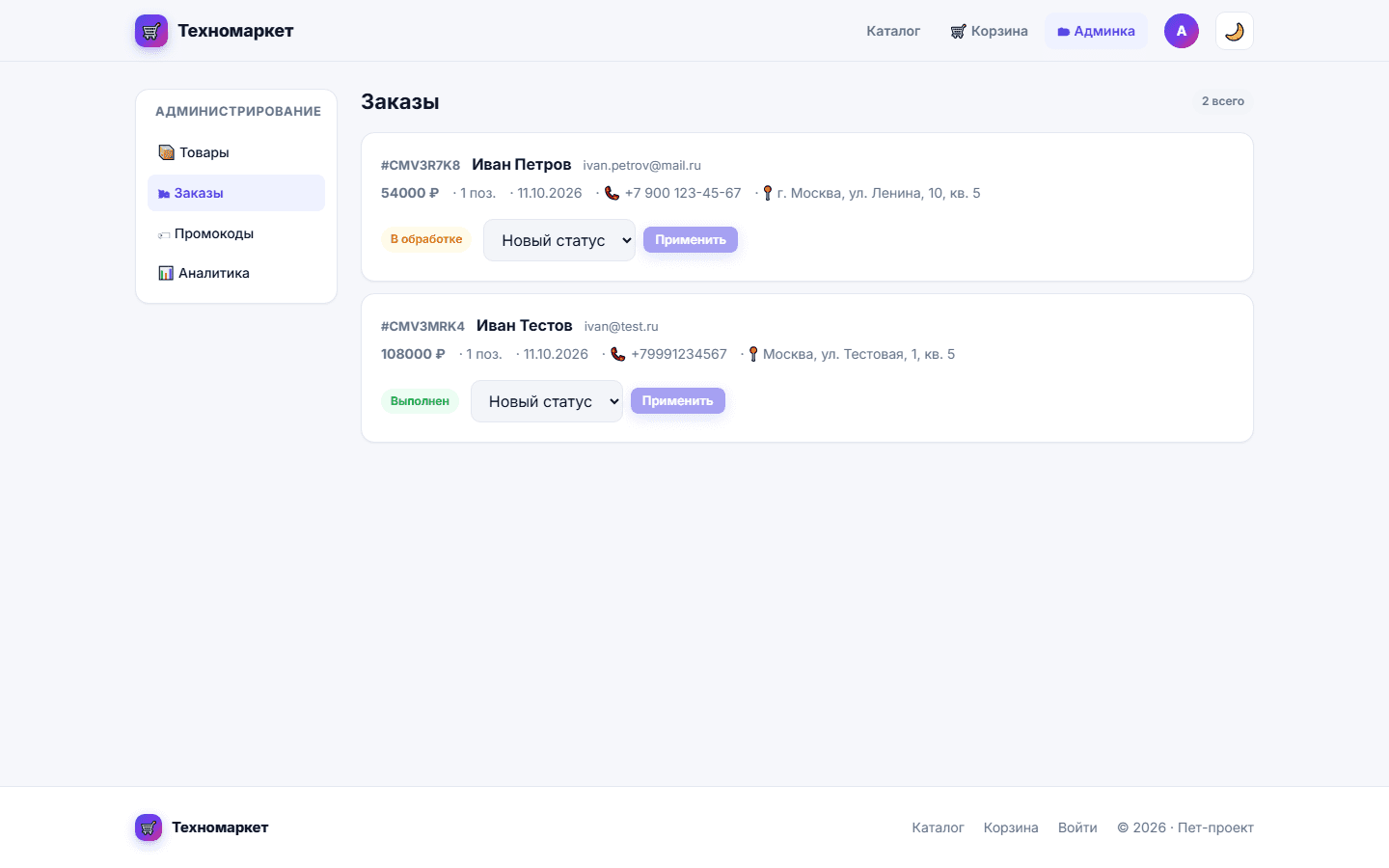This screenshot has height=868, width=1389.
Task: Open Корзина in the top navigation
Action: 989,31
